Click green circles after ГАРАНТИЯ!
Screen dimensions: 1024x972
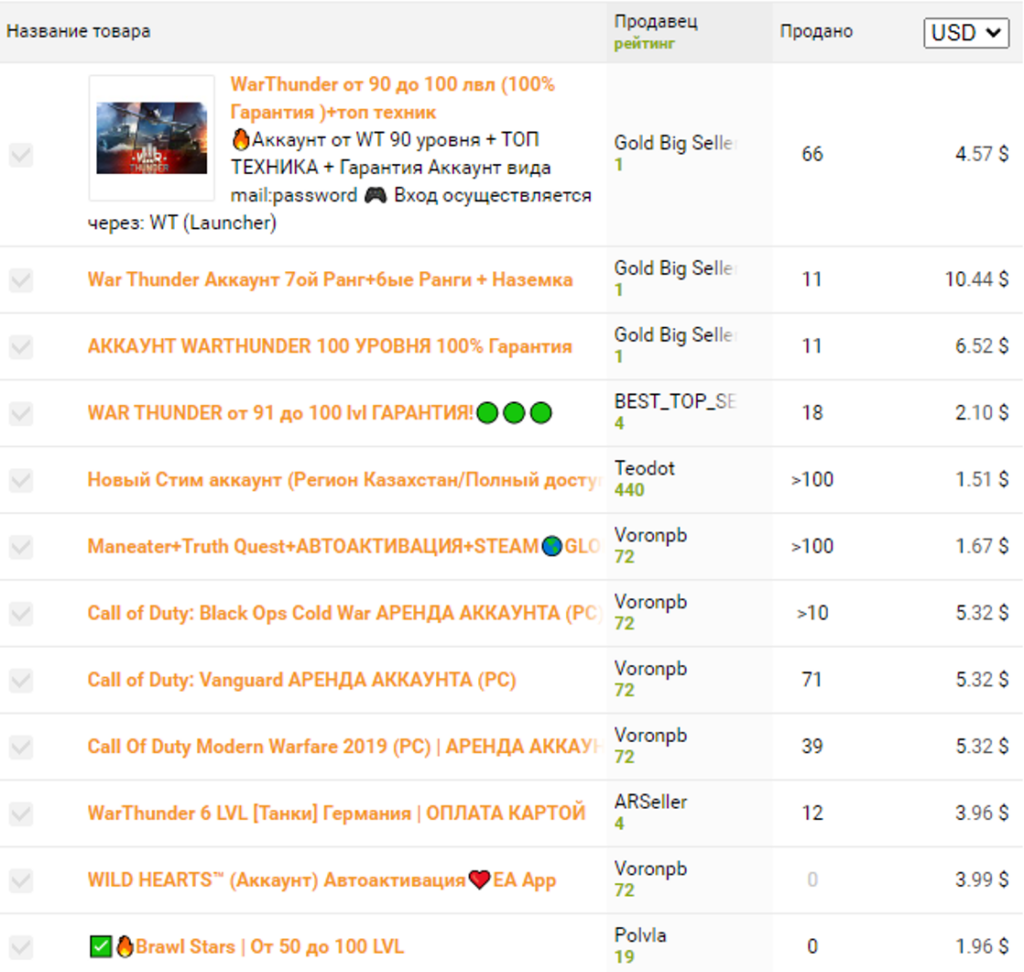click(x=514, y=413)
